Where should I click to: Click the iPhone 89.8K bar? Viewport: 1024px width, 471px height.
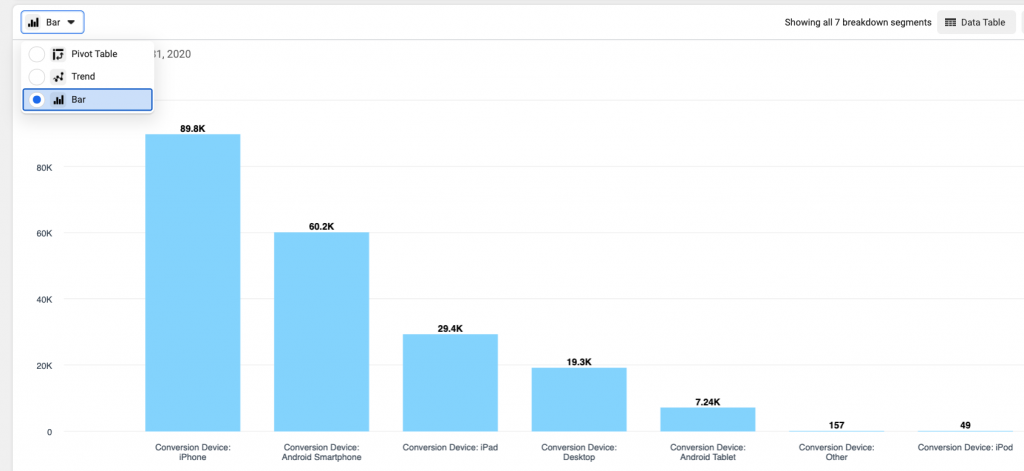coord(193,282)
